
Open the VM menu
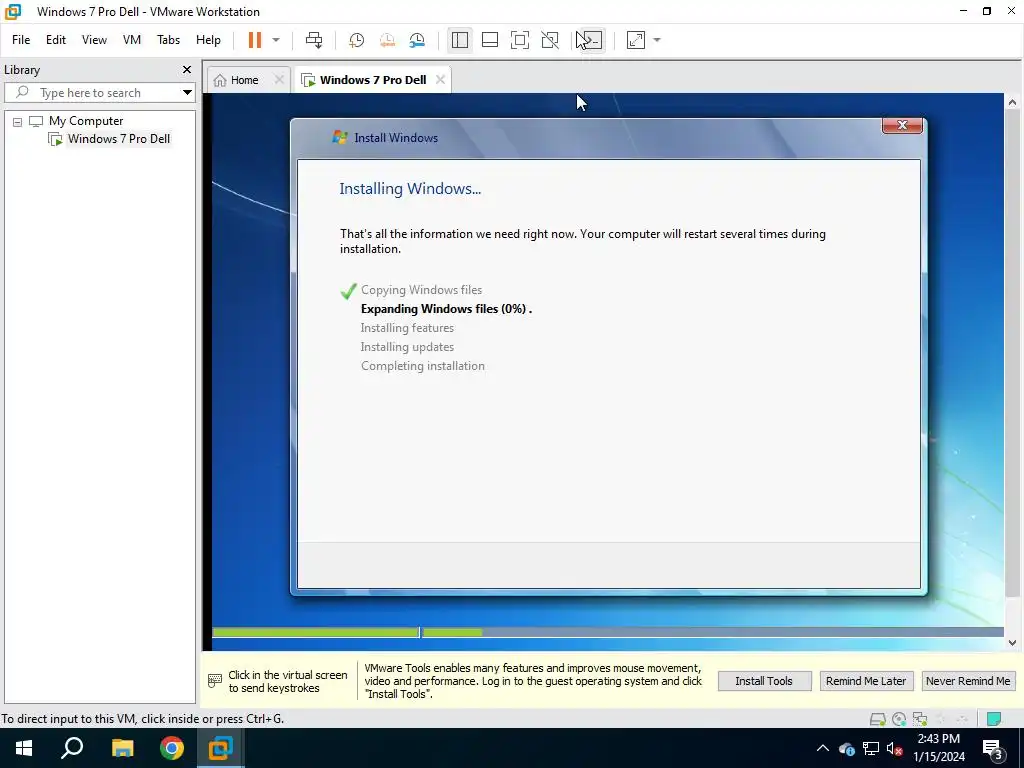click(132, 40)
